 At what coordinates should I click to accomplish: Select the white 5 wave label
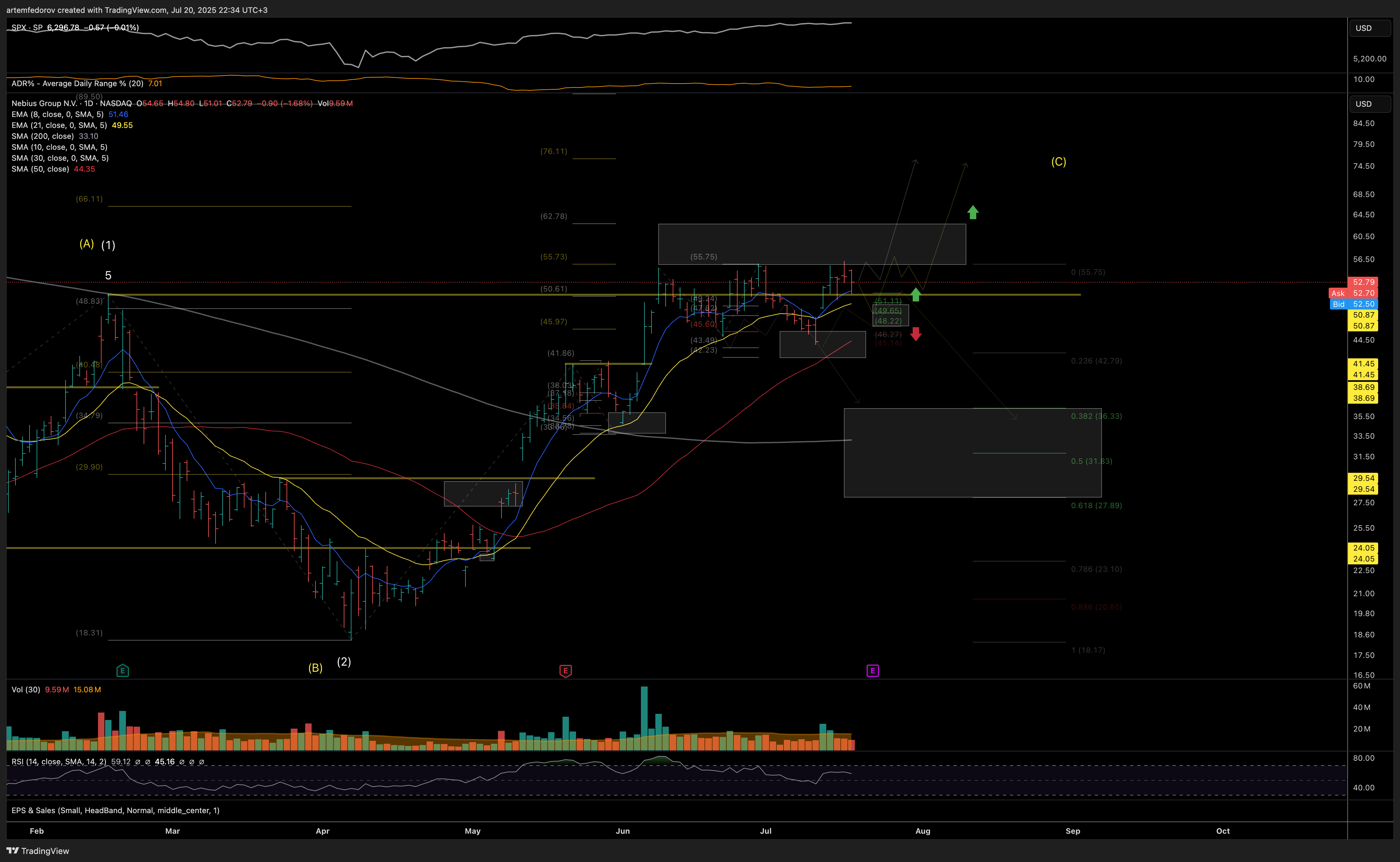[x=108, y=275]
